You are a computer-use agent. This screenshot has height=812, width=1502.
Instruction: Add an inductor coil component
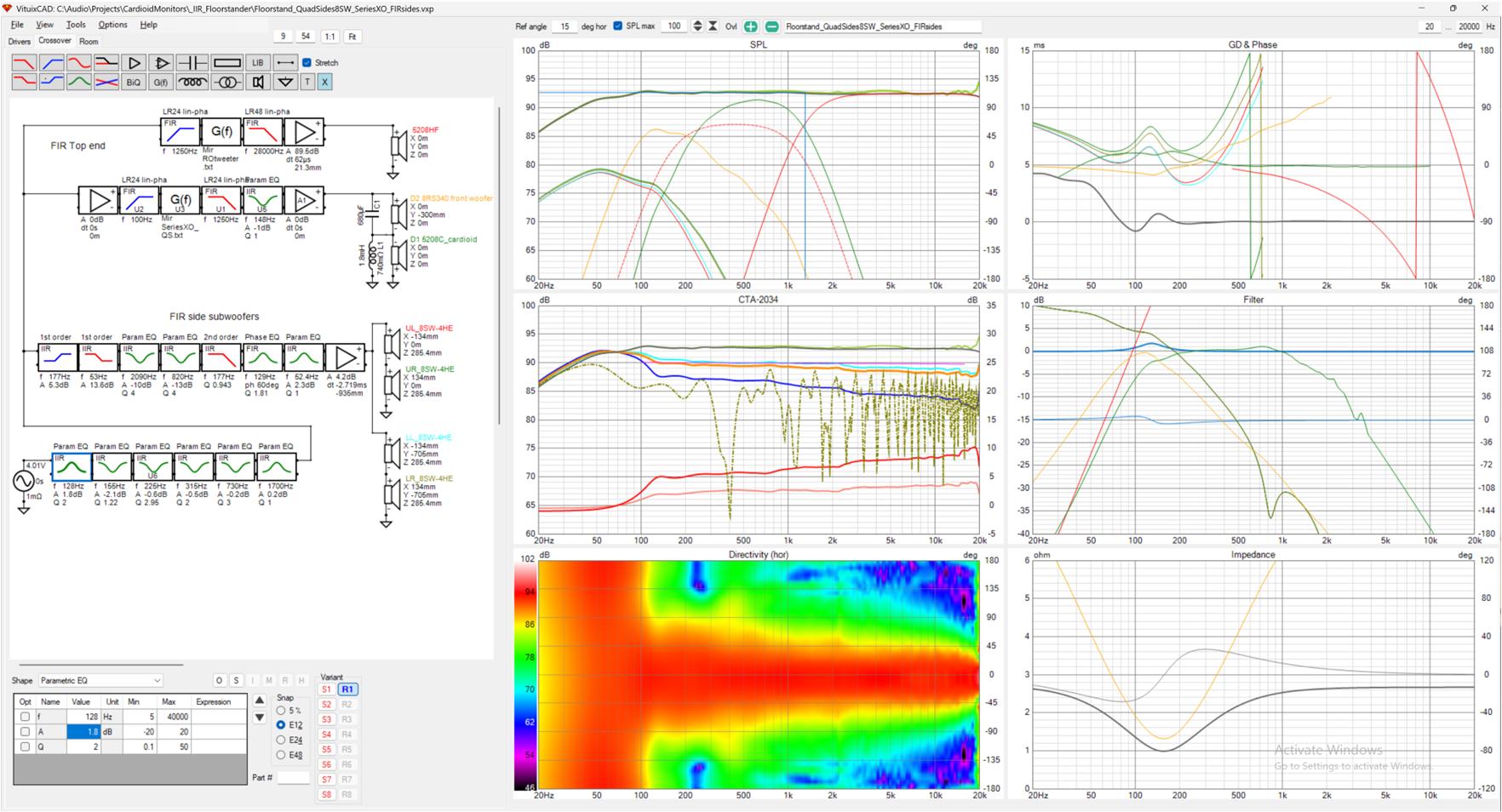tap(192, 82)
